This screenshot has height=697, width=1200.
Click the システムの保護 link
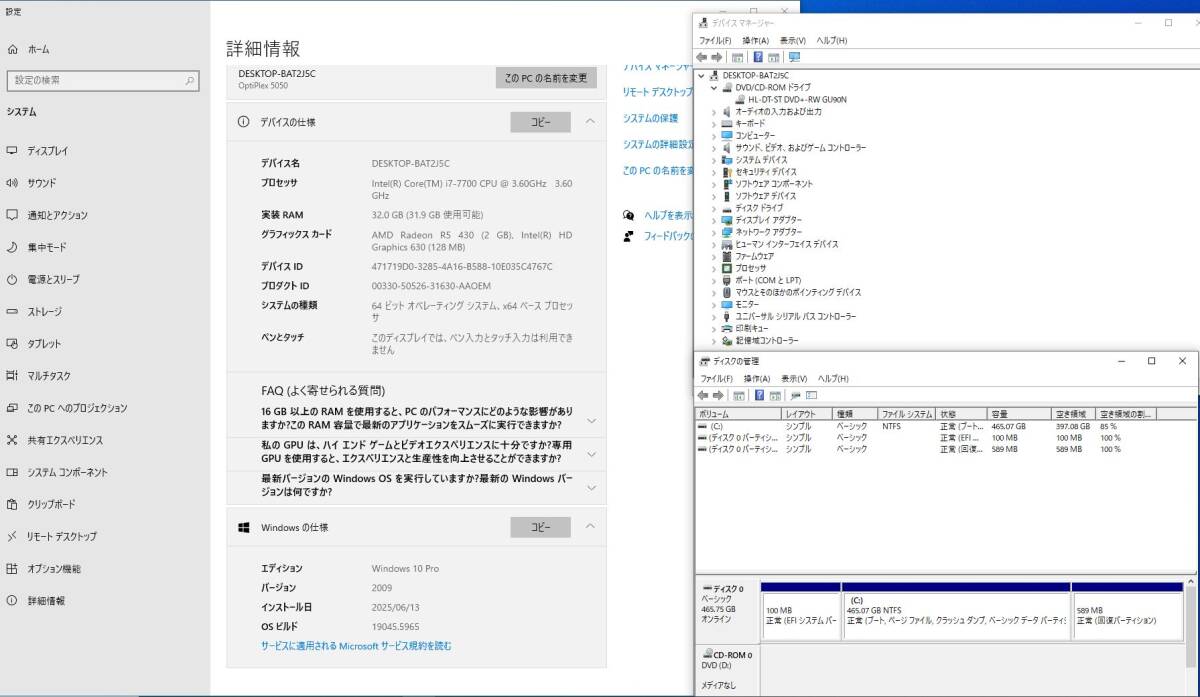click(x=650, y=118)
